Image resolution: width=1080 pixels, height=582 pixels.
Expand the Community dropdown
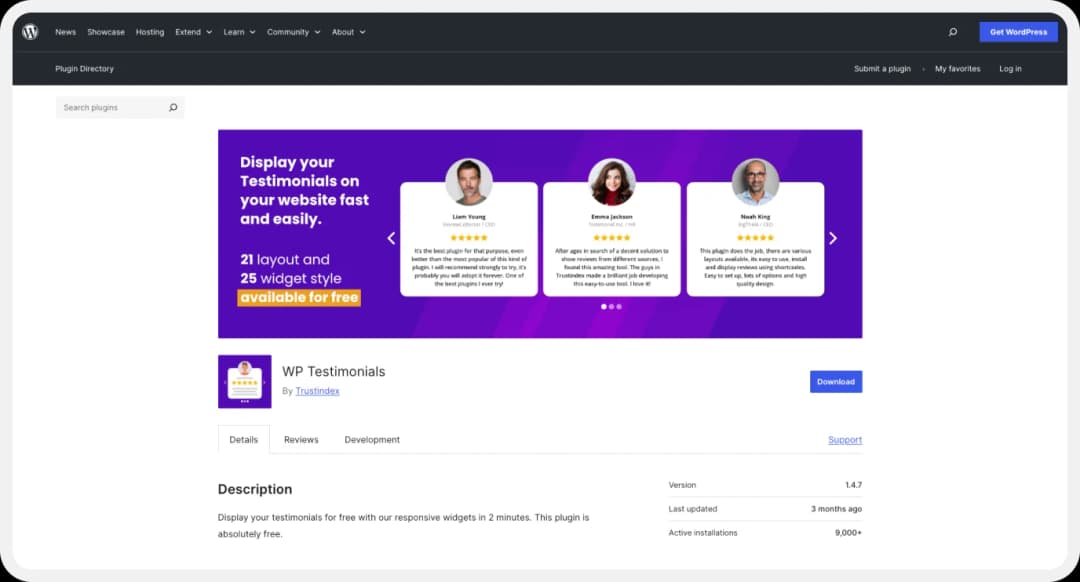coord(292,31)
